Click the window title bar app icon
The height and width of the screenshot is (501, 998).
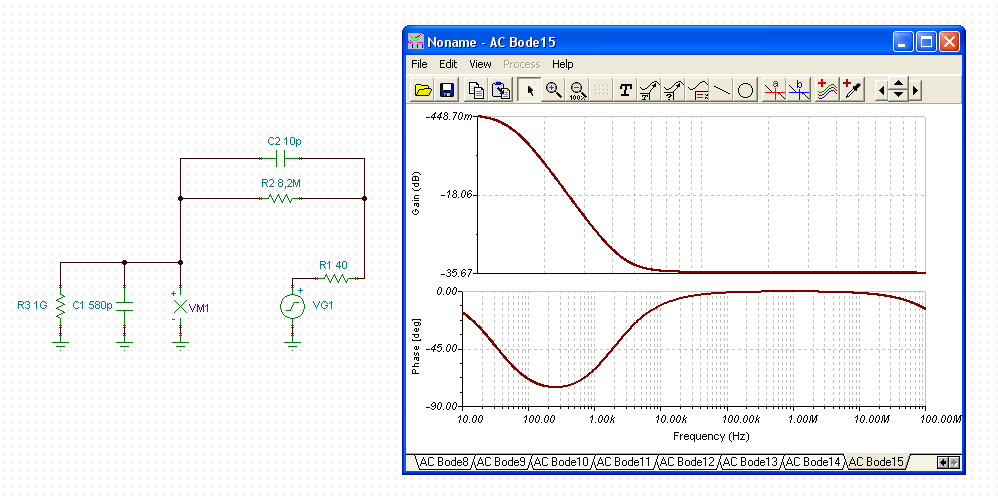coord(416,42)
